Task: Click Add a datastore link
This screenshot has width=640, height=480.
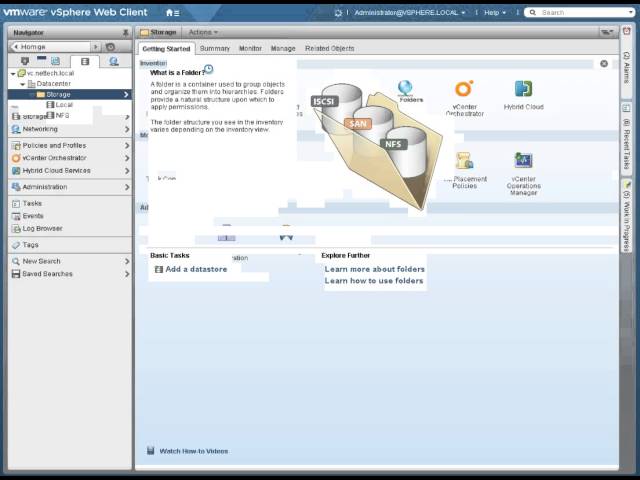Action: click(x=196, y=269)
